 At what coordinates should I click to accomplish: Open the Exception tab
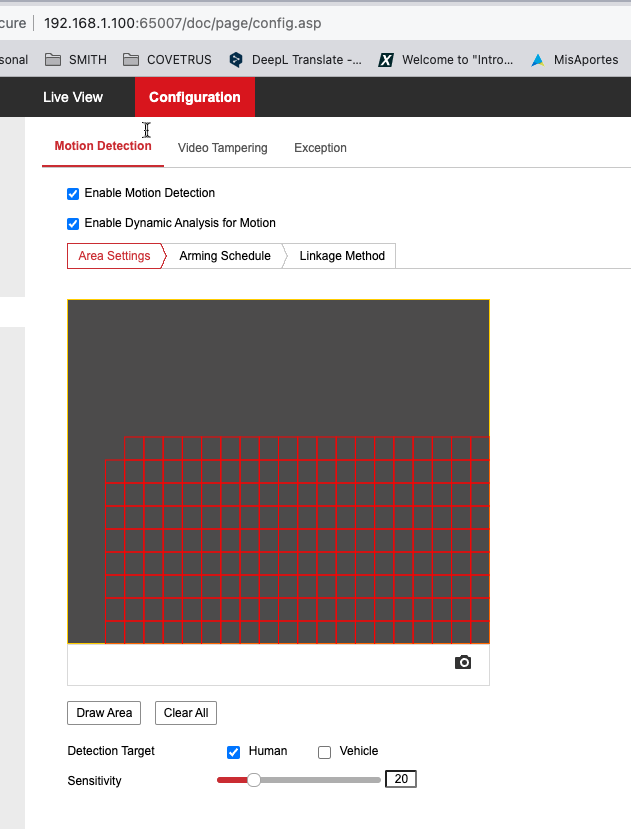pos(320,148)
